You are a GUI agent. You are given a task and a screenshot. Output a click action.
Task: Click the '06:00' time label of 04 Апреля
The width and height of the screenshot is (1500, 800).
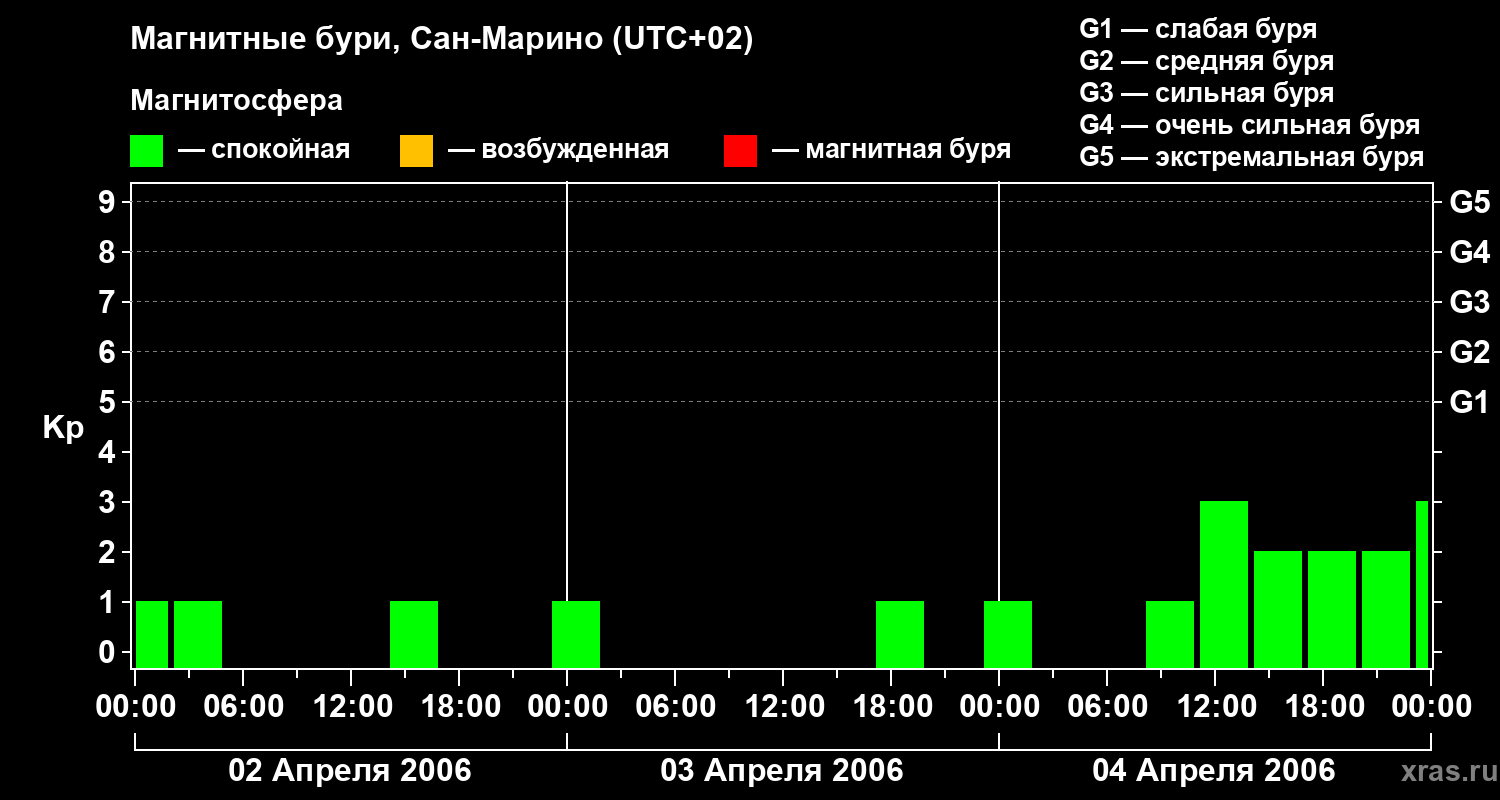[1107, 707]
